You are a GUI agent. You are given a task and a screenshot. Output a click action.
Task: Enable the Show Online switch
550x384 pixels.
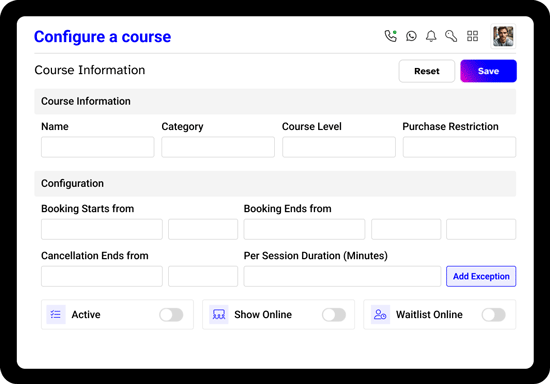click(x=334, y=315)
